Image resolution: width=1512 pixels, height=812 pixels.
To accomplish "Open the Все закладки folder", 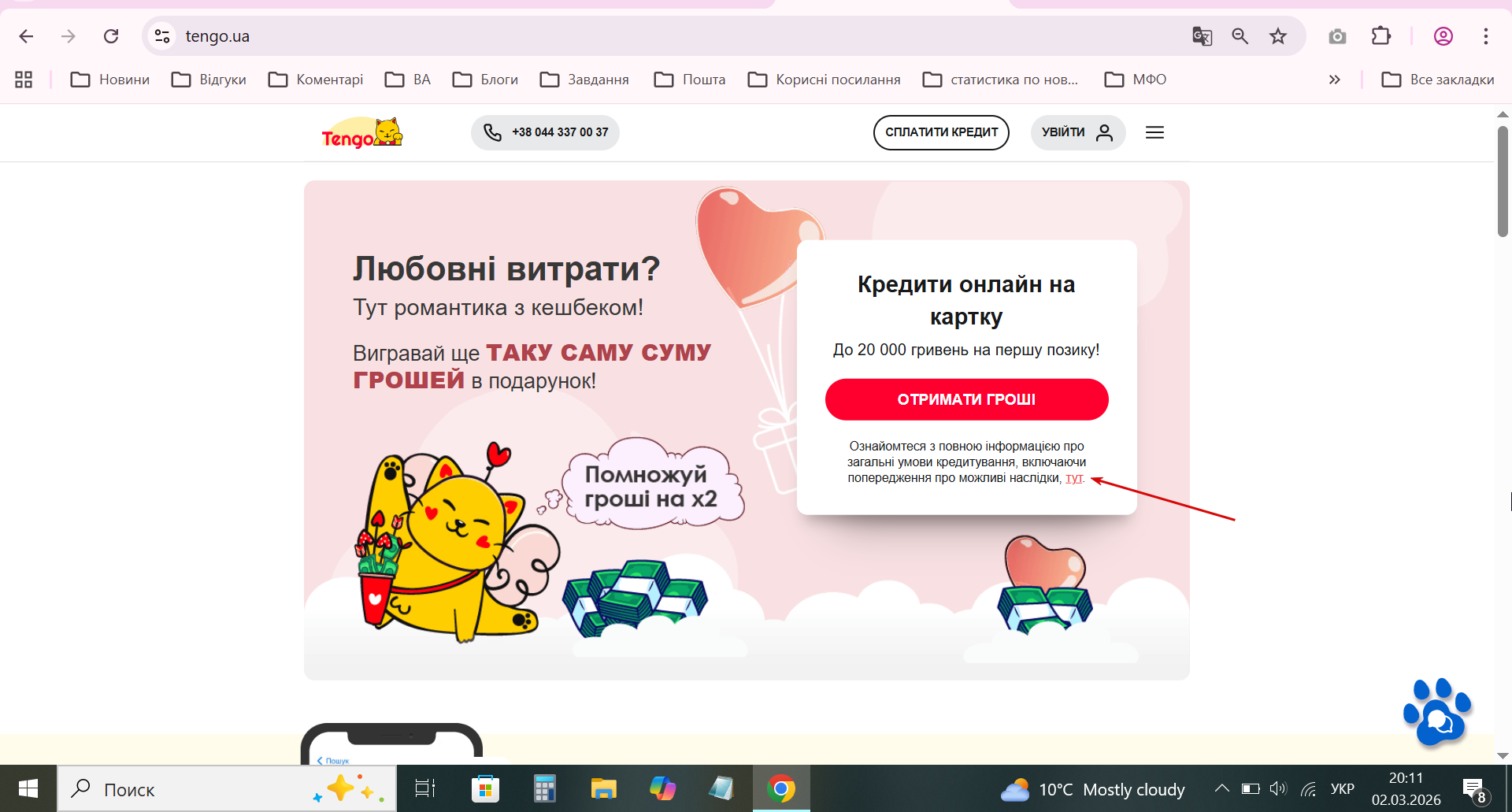I will point(1438,80).
